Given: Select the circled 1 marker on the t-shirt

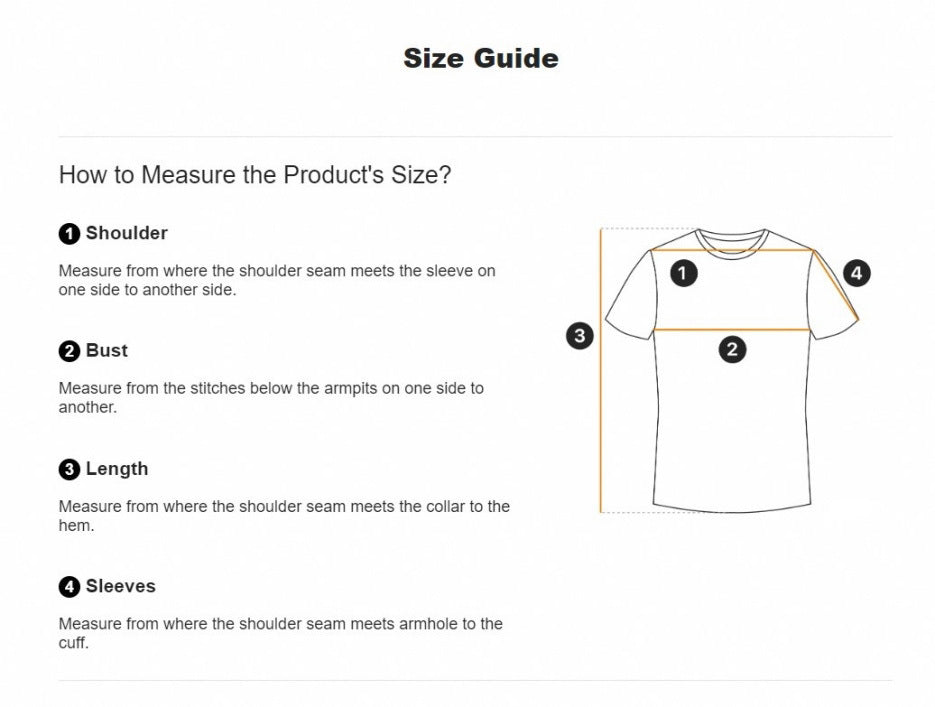Looking at the screenshot, I should coord(683,272).
